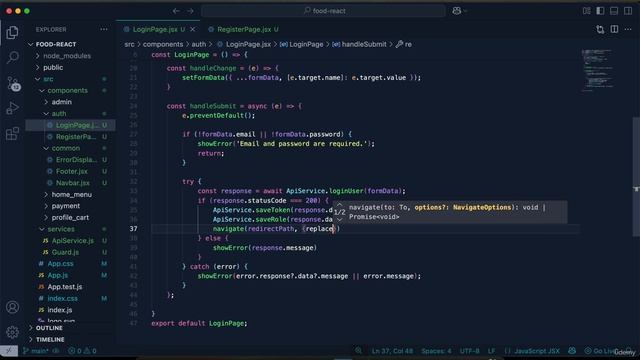
Task: Collapse the src folder
Action: point(48,79)
